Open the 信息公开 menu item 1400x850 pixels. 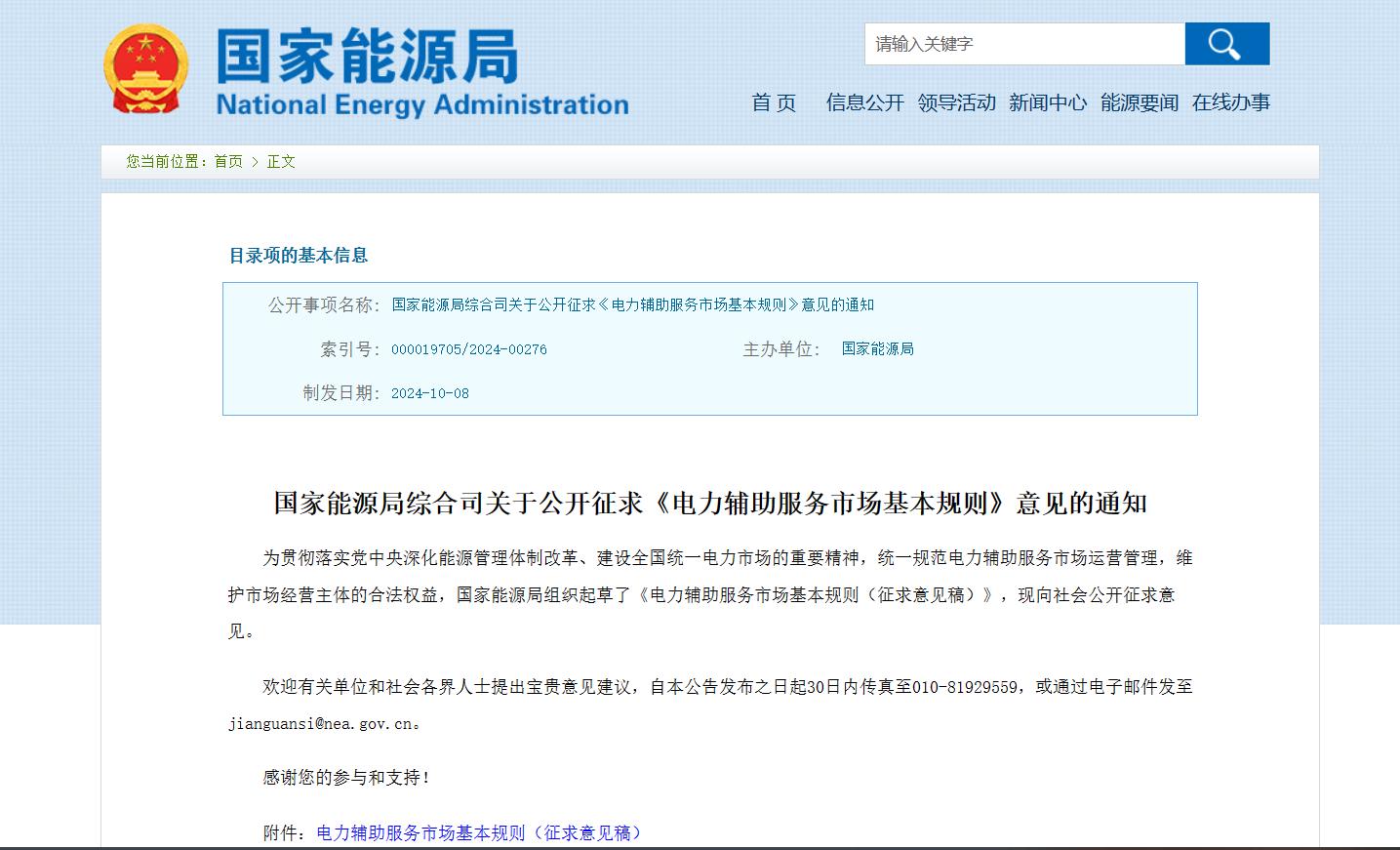(864, 102)
